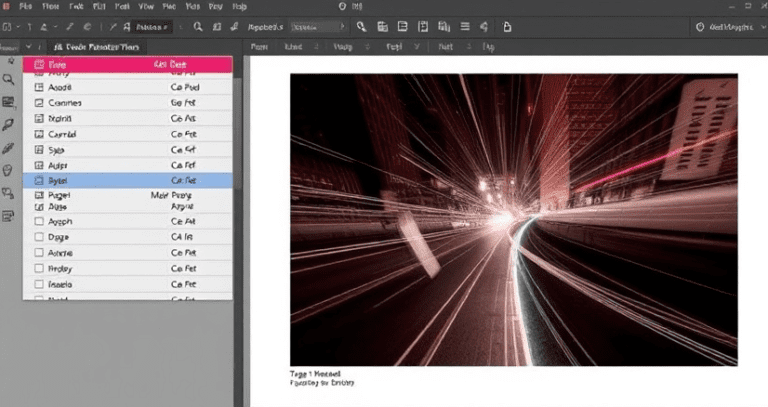Open the Help menu in menu bar

pyautogui.click(x=238, y=6)
